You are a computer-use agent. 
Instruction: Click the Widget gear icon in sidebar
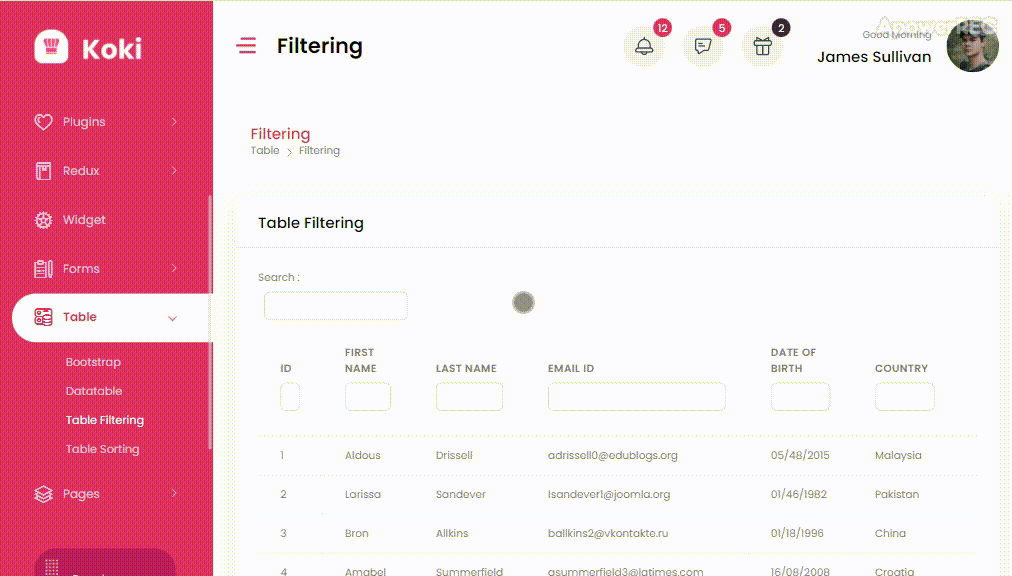coord(43,220)
